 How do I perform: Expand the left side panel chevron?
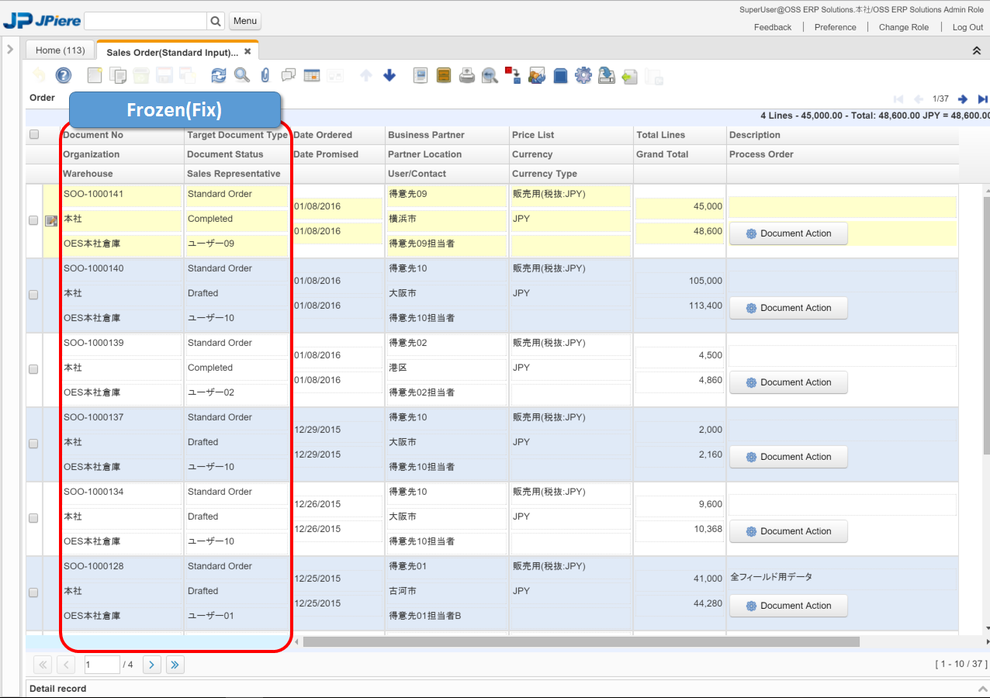[x=10, y=48]
